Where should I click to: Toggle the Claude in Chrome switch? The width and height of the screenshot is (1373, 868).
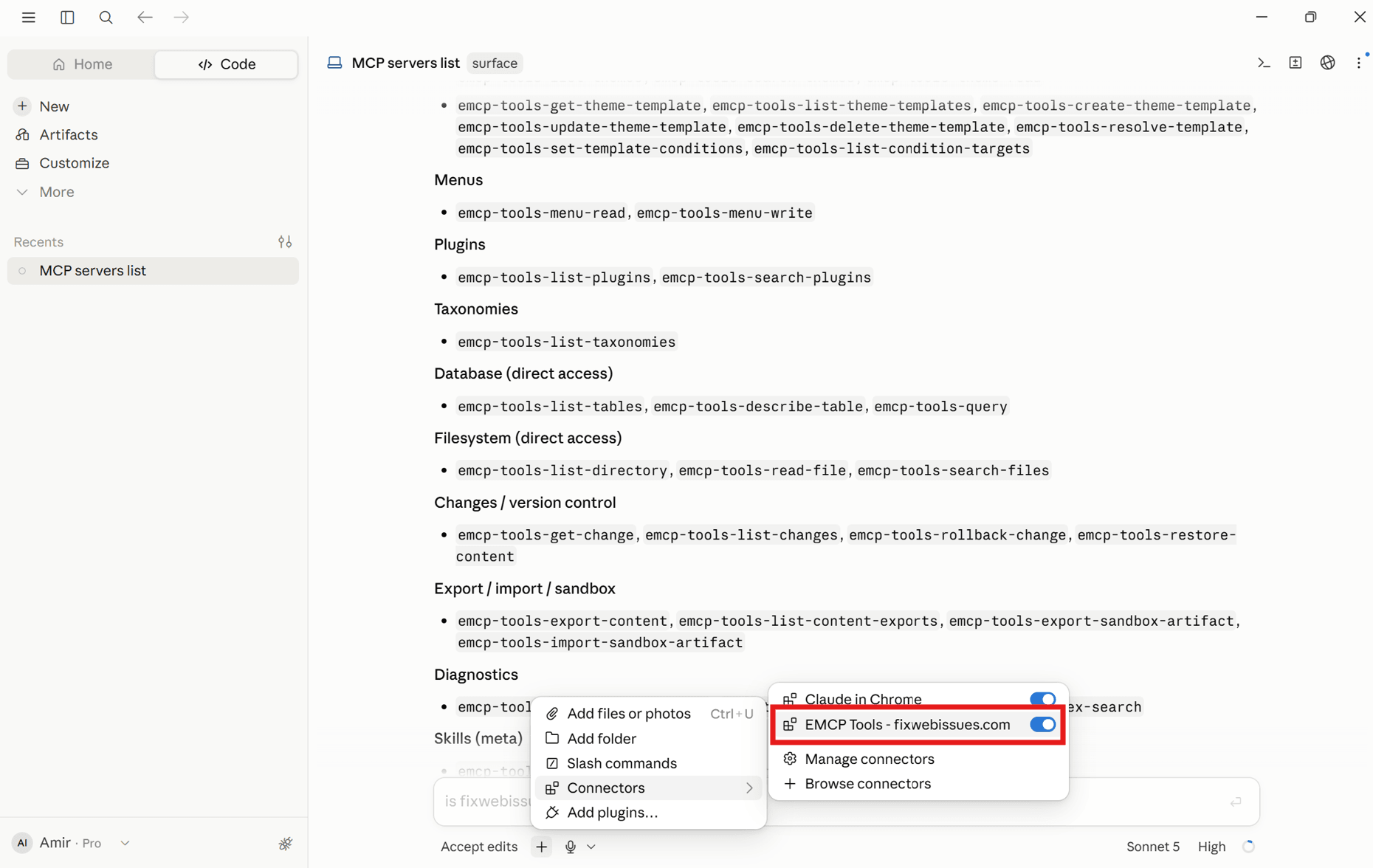pyautogui.click(x=1042, y=699)
